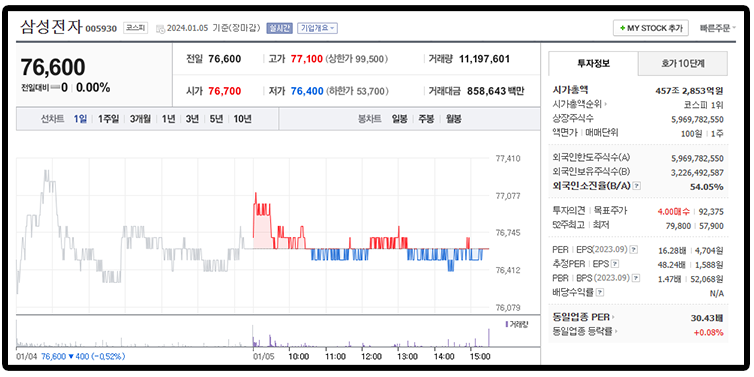Click the 상한가 99,500 label
The height and width of the screenshot is (377, 754).
[357, 59]
